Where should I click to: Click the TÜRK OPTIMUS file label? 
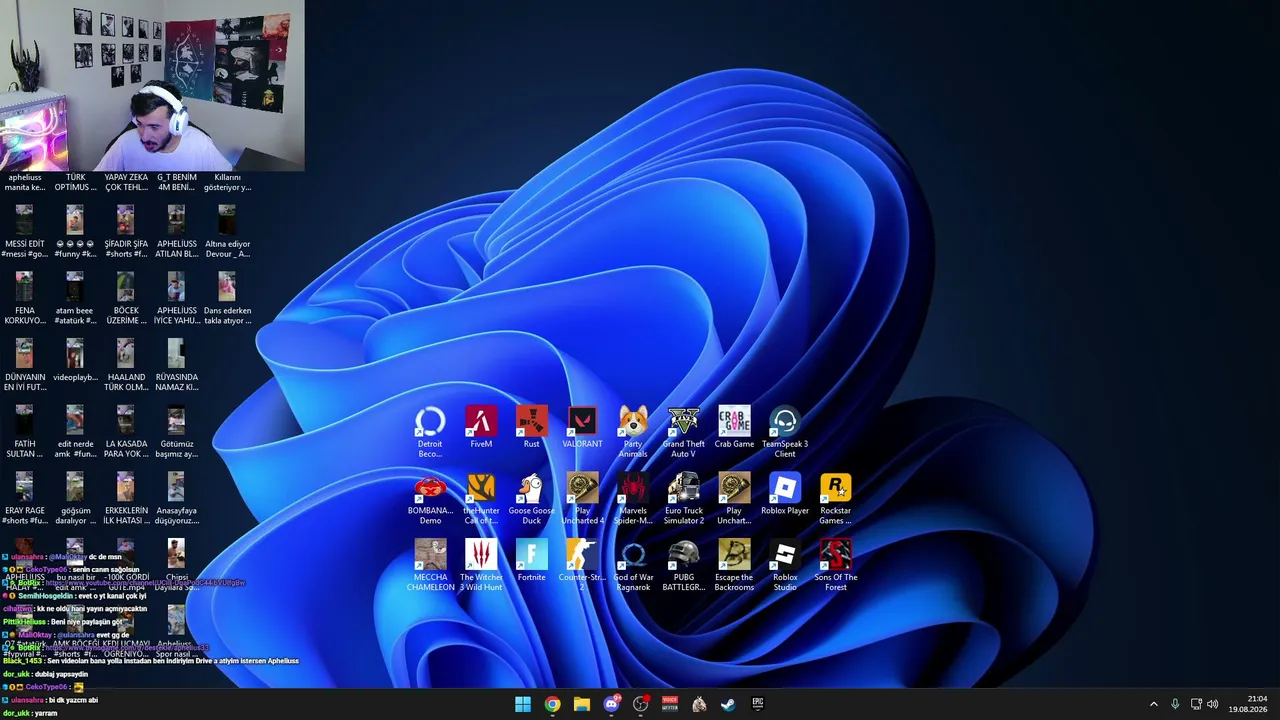tap(75, 182)
